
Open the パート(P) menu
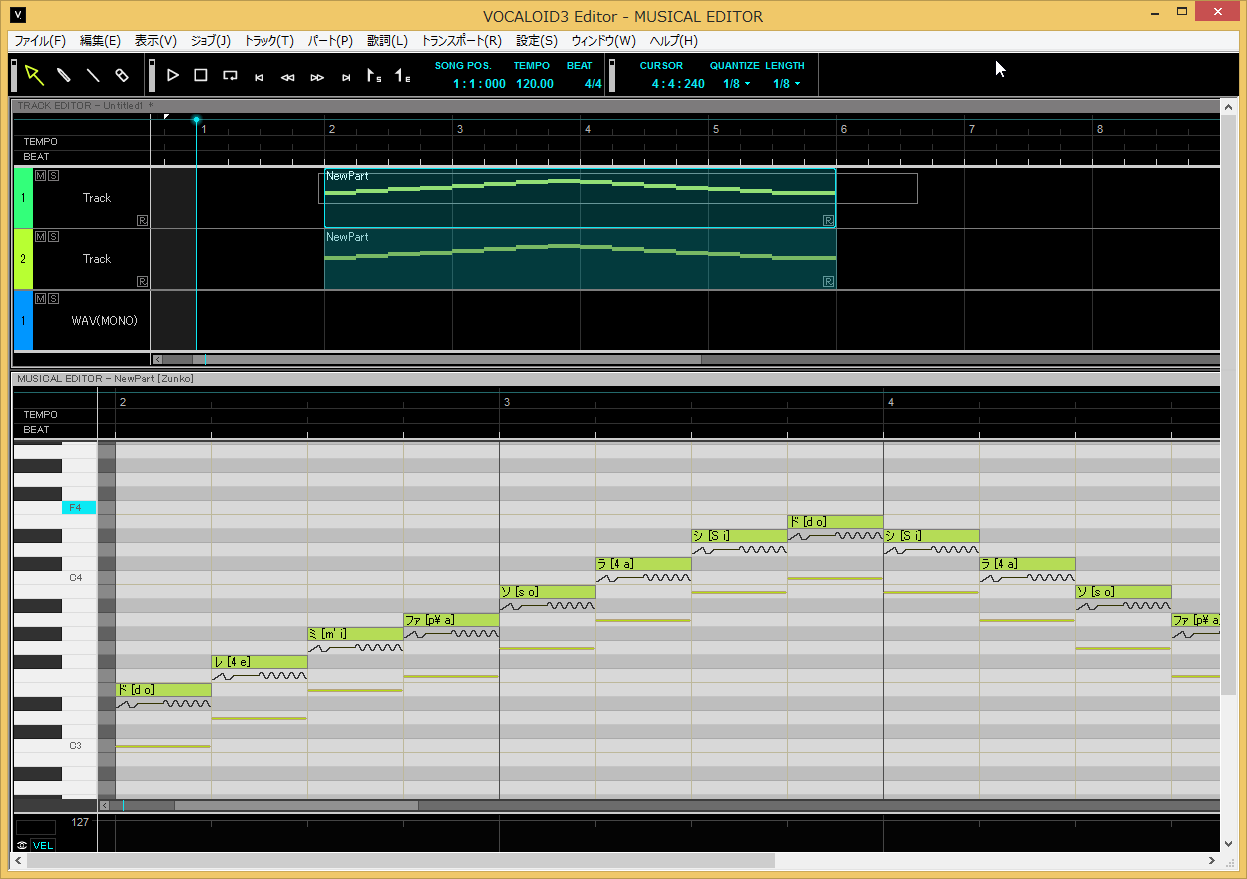tap(330, 41)
